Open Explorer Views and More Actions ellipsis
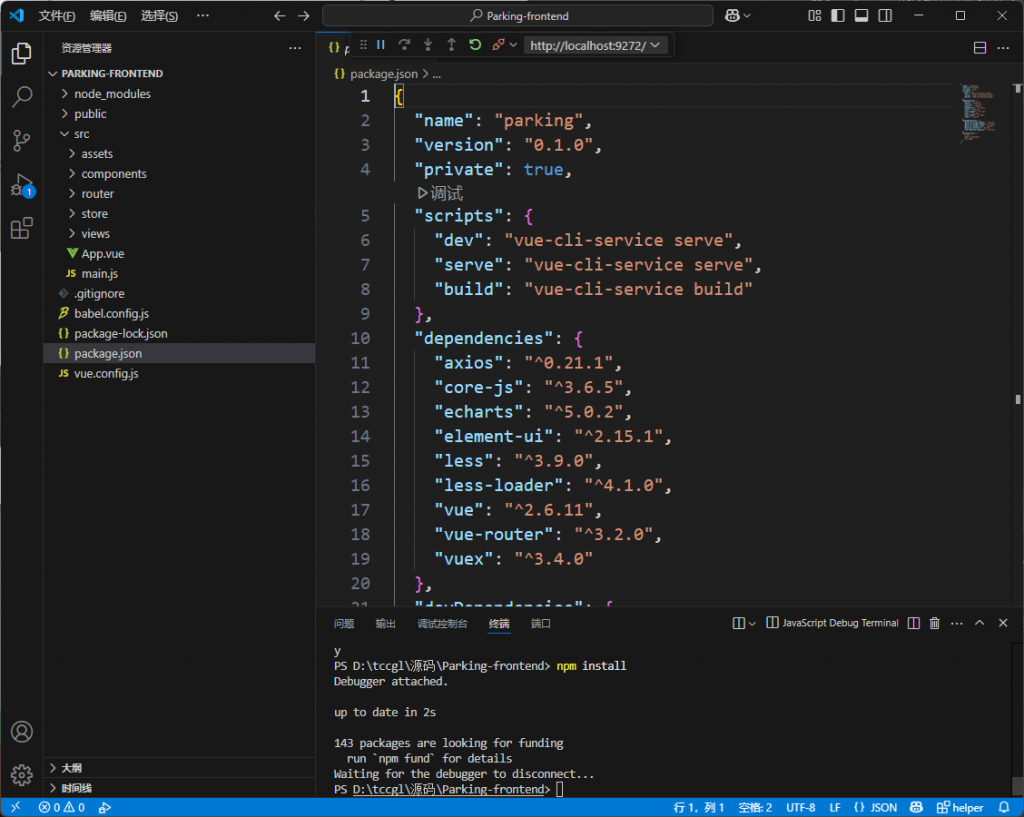The height and width of the screenshot is (817, 1024). point(295,48)
